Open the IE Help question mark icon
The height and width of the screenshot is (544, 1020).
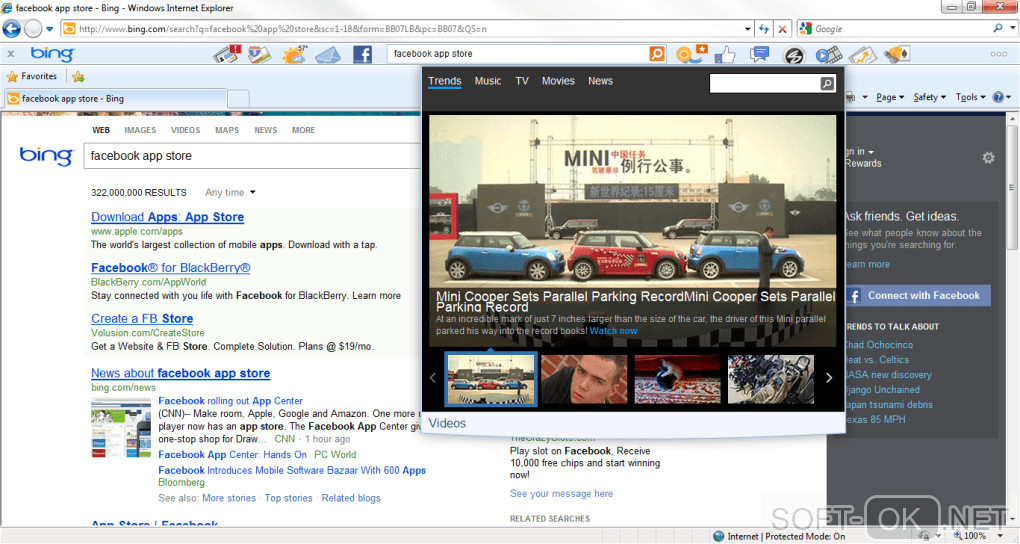(x=998, y=97)
